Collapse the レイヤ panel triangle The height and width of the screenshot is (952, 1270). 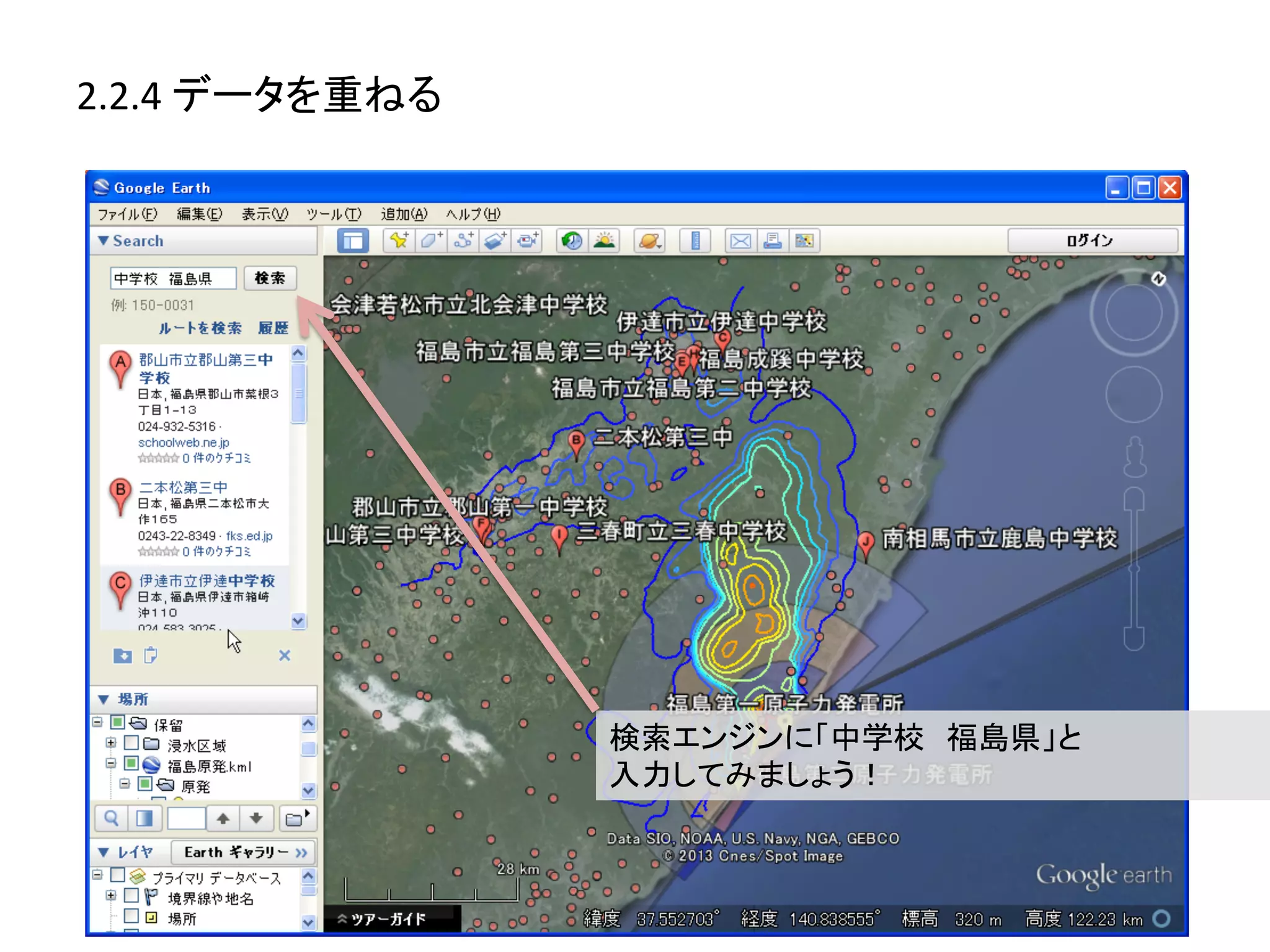click(104, 853)
